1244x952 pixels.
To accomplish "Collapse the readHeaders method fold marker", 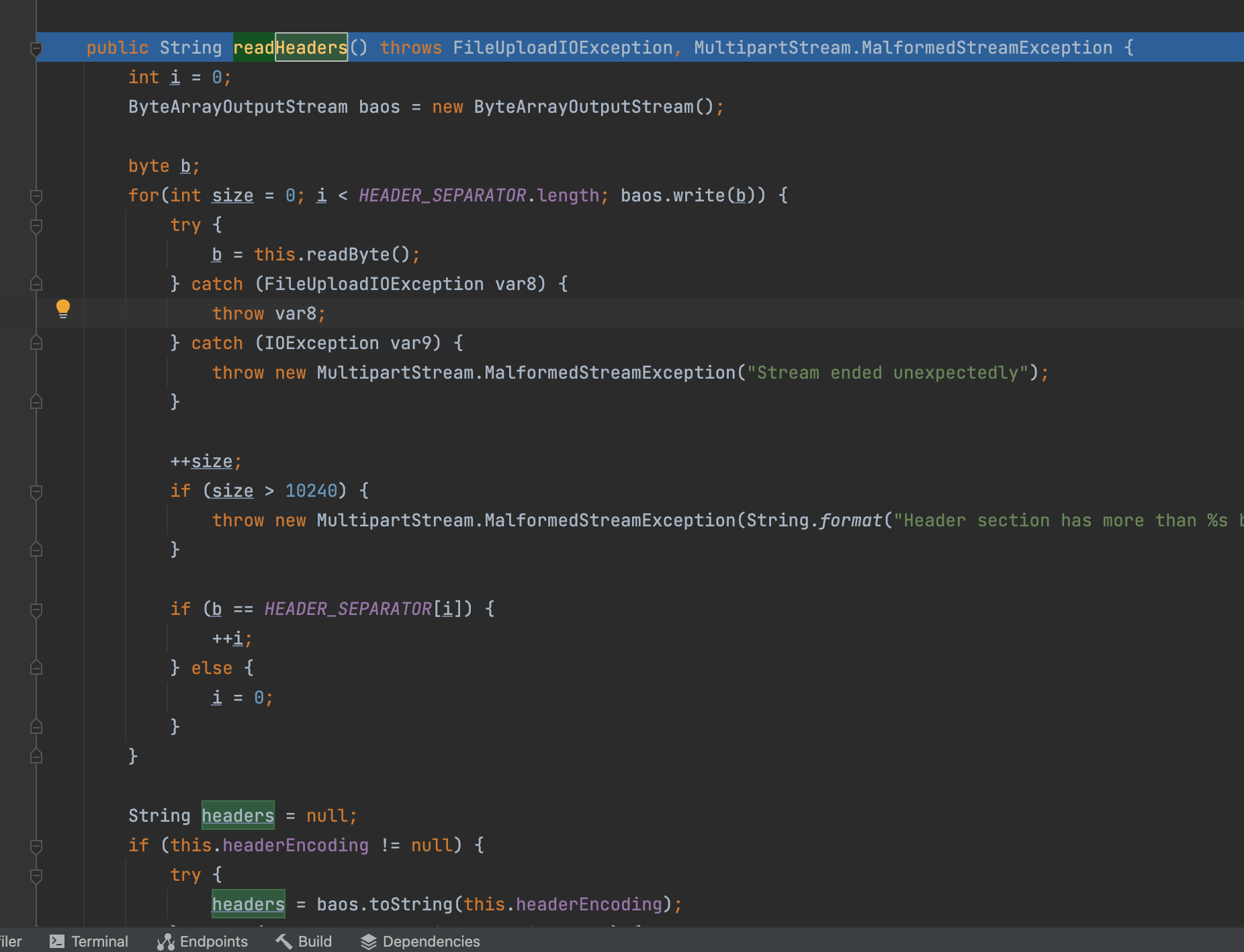I will [x=36, y=48].
